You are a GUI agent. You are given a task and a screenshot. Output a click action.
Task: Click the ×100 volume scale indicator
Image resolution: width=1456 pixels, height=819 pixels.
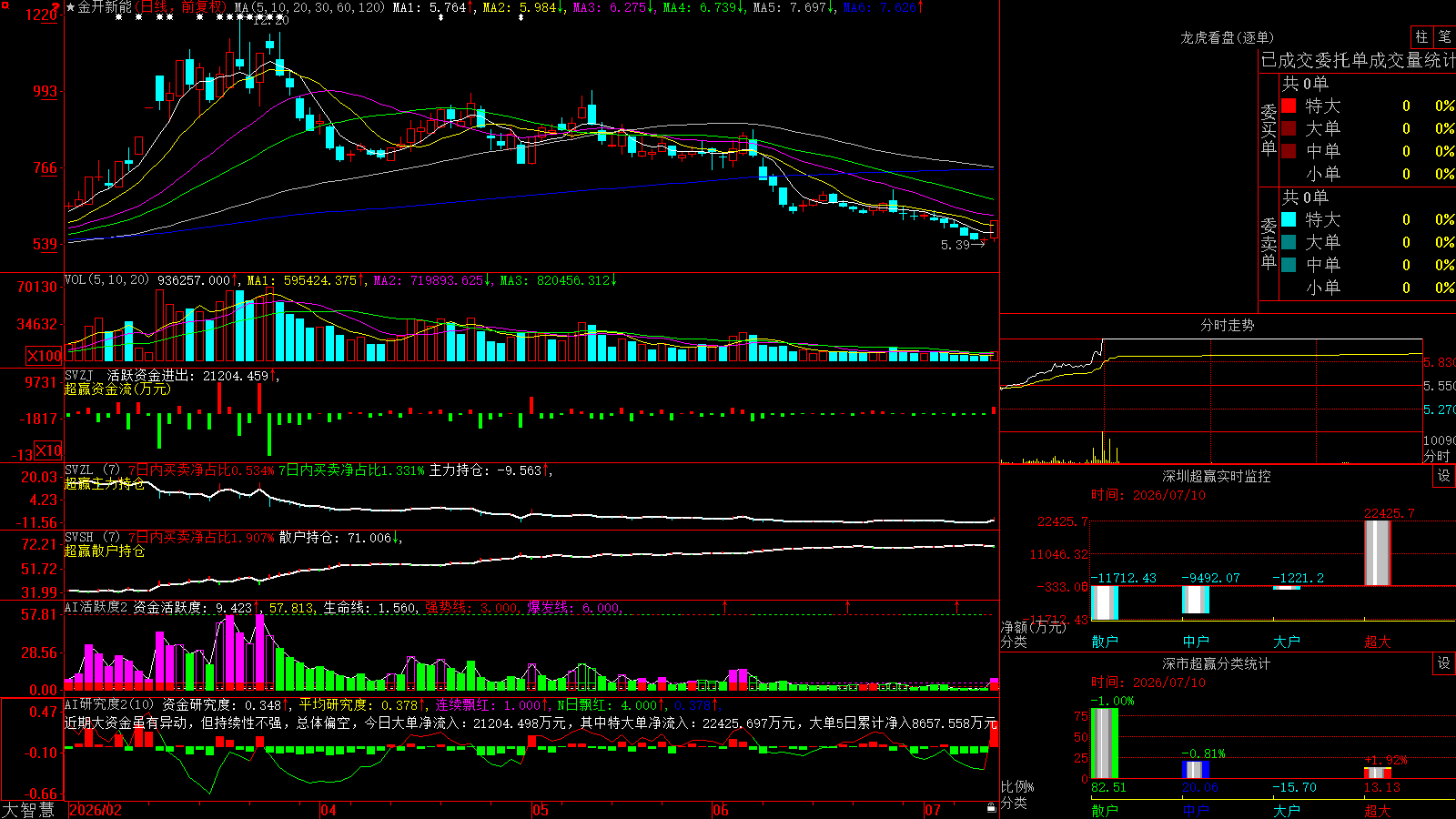tap(44, 356)
